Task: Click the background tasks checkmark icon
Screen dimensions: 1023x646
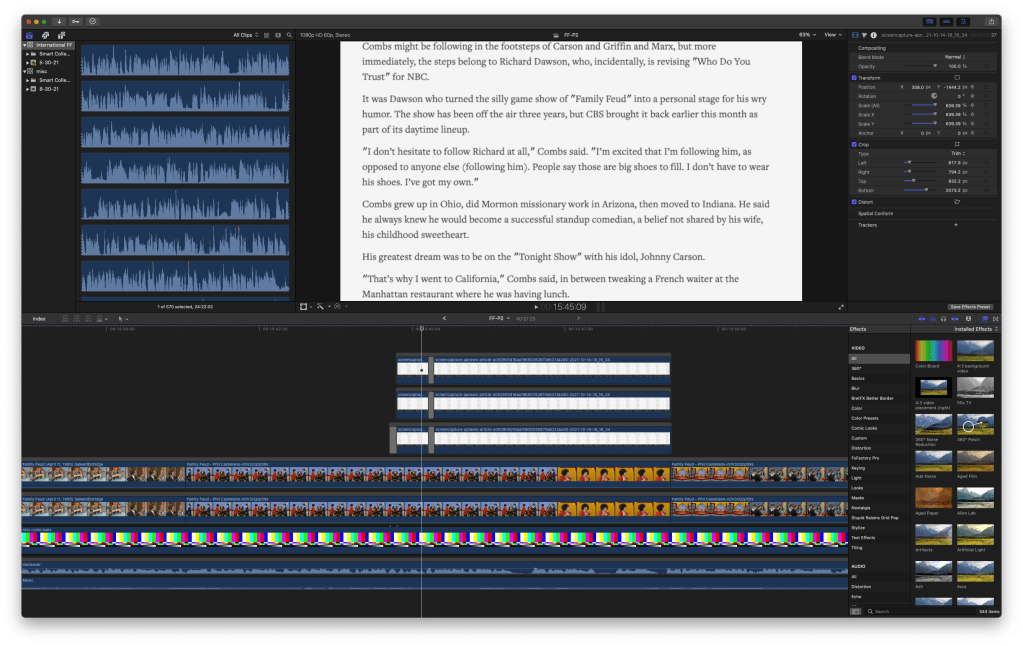Action: pos(93,20)
